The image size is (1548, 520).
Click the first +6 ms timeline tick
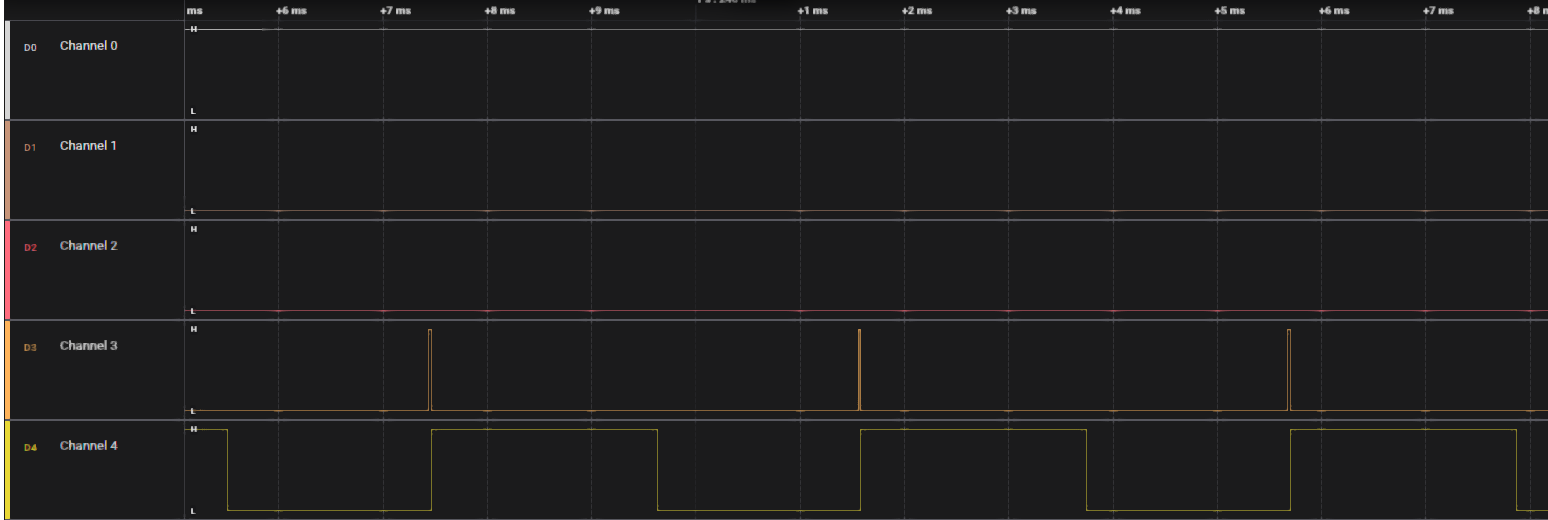291,11
